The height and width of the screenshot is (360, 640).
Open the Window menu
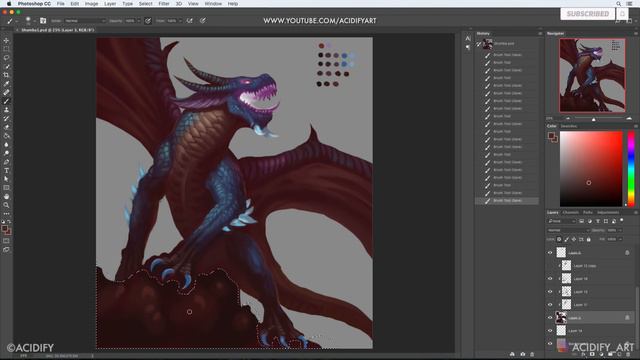coord(213,4)
